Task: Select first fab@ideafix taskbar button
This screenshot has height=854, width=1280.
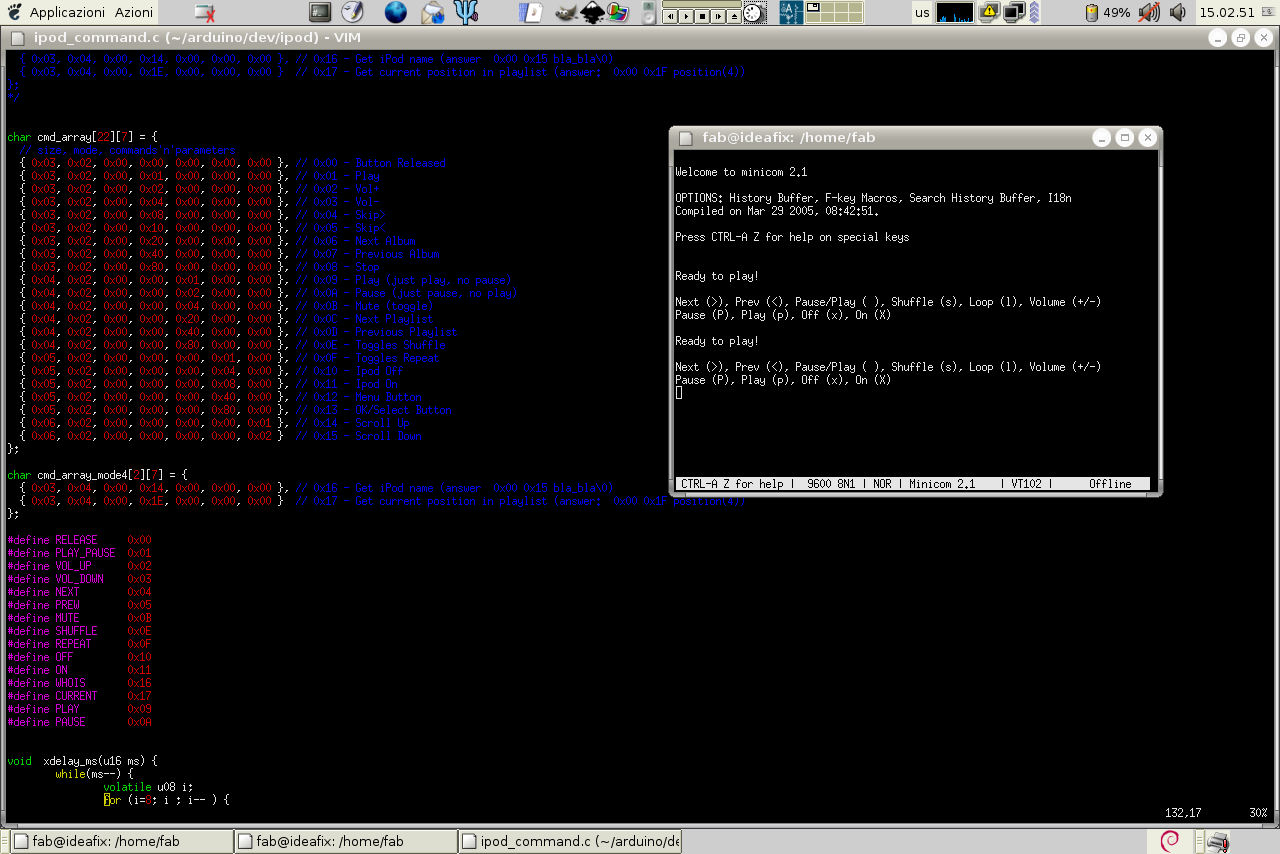Action: click(120, 842)
